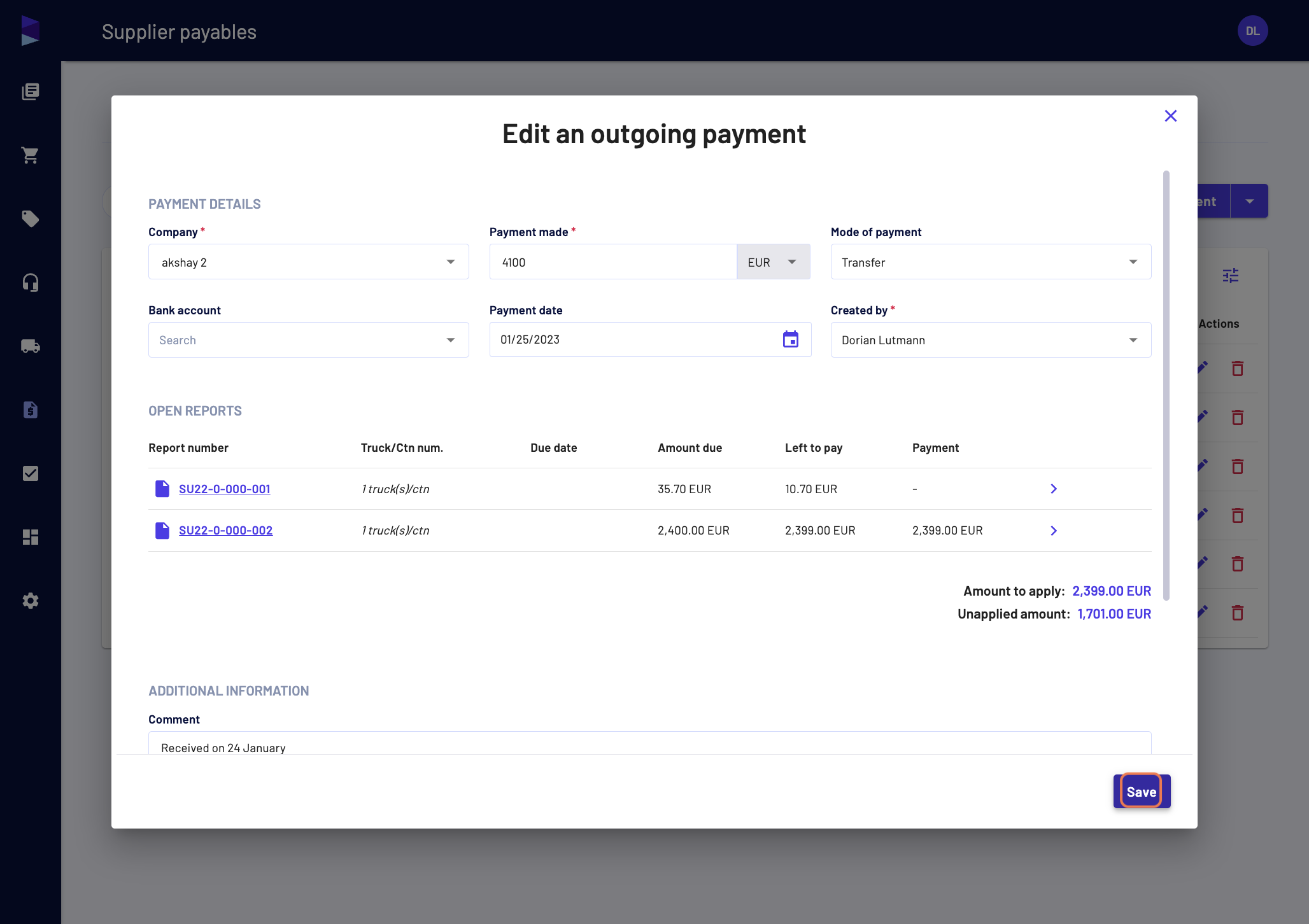The image size is (1309, 924).
Task: Expand report SU22-0-000-001 row chevron
Action: click(1054, 489)
